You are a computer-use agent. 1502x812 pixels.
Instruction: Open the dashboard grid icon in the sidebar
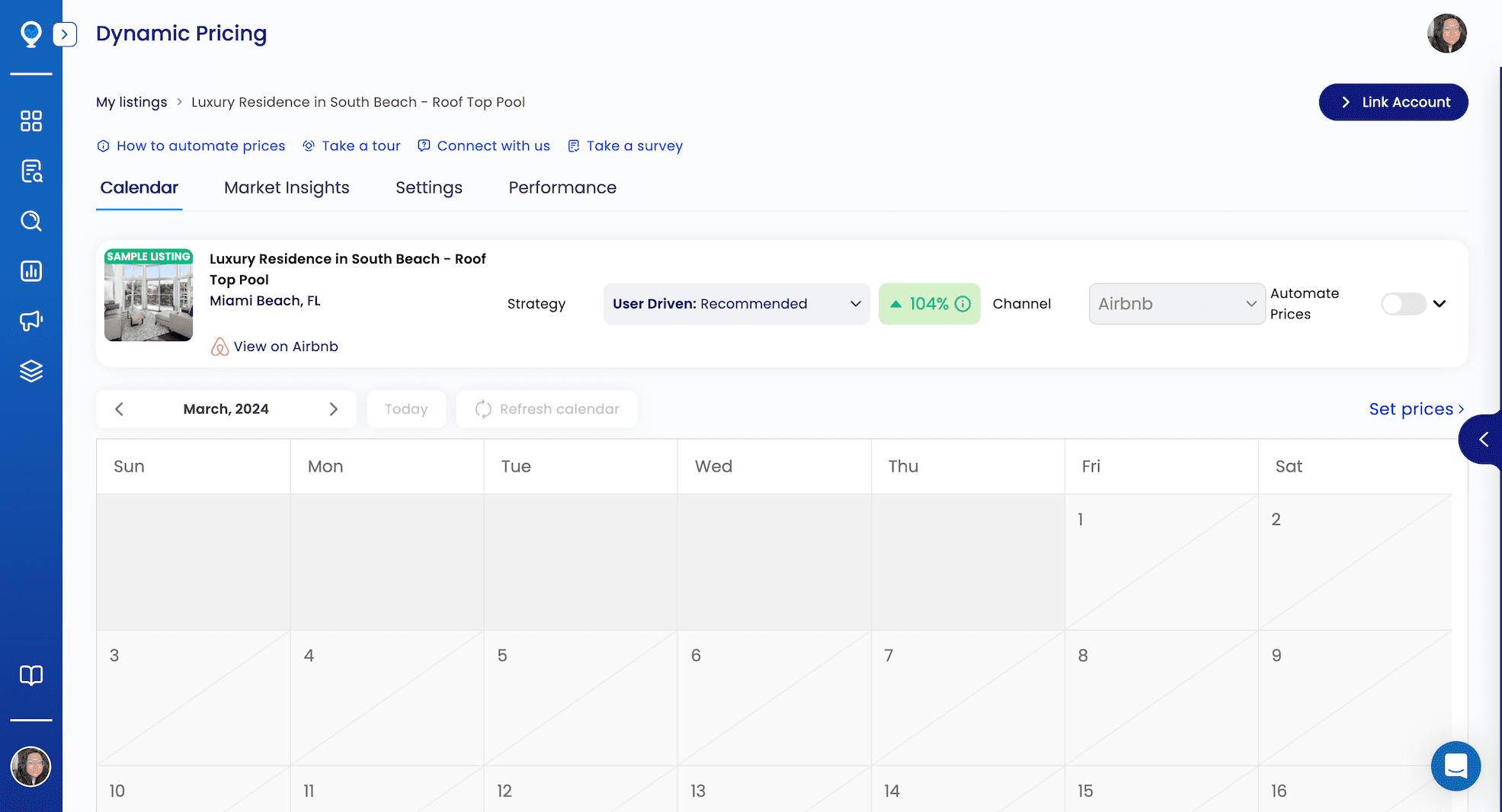tap(31, 120)
